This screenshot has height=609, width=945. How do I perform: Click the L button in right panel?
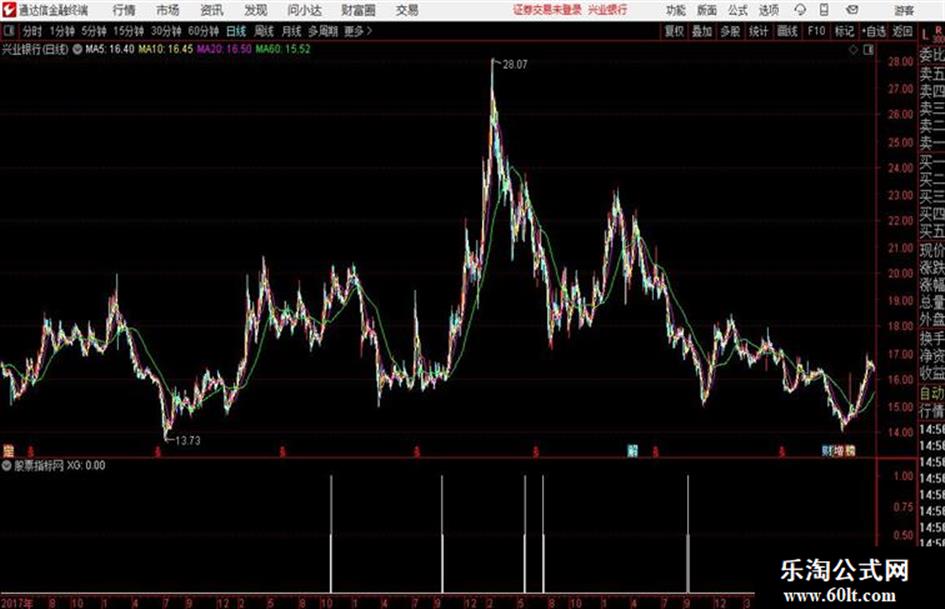pyautogui.click(x=925, y=36)
